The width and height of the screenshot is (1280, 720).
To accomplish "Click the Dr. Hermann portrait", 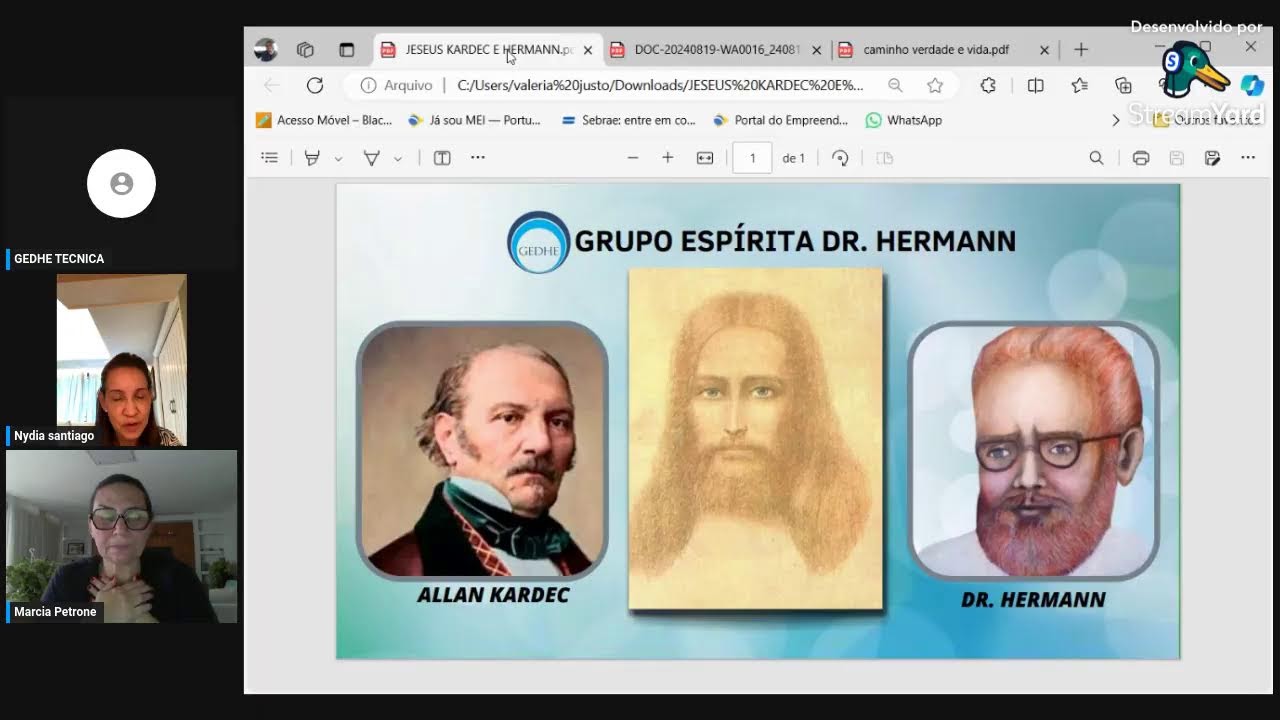I will (x=1033, y=451).
